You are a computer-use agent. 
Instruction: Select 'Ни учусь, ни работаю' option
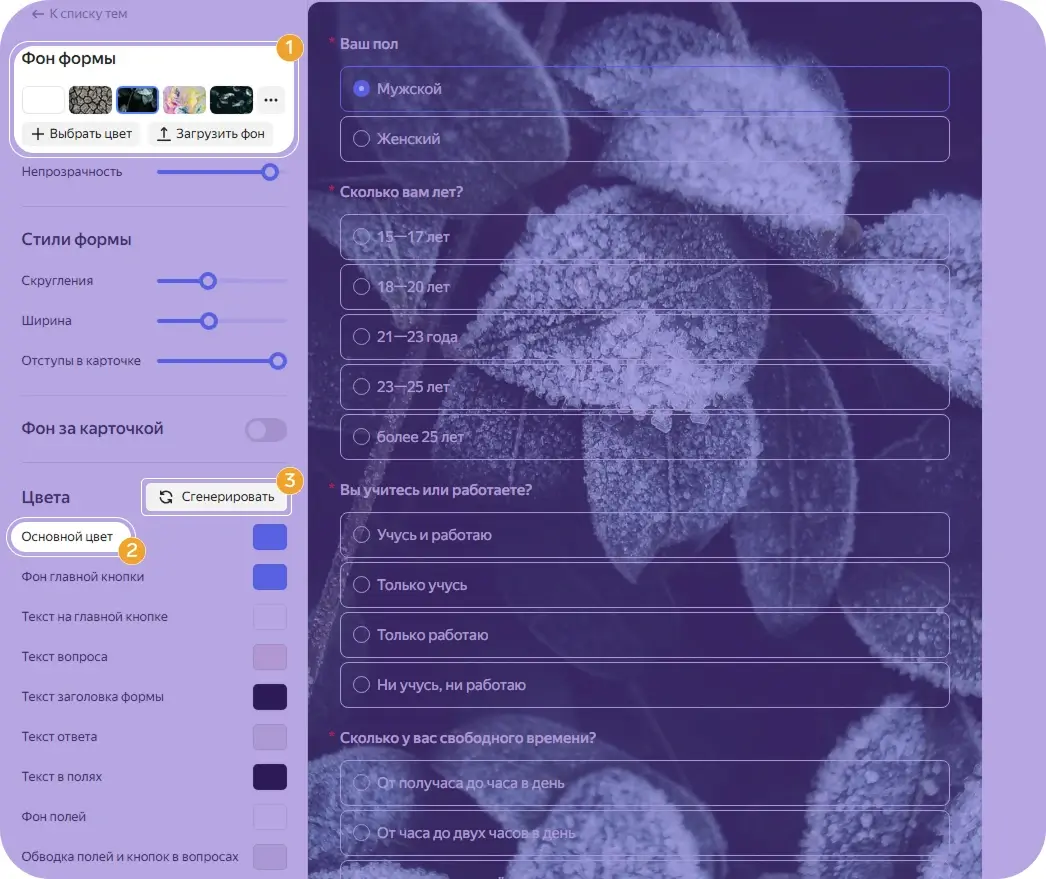pyautogui.click(x=644, y=685)
